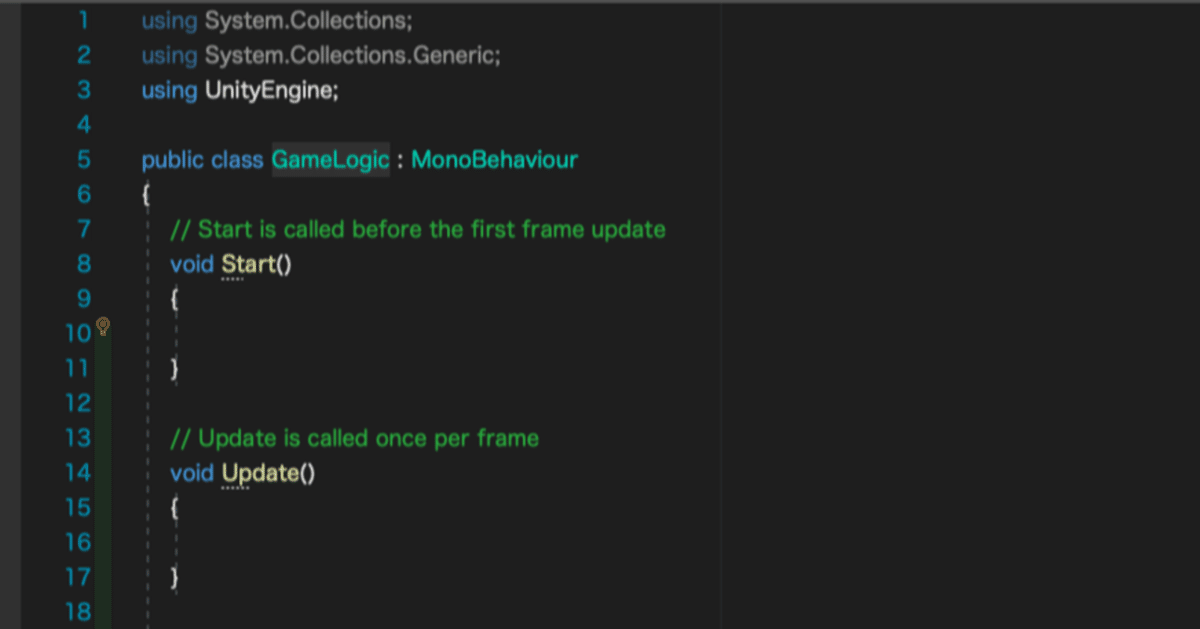1200x629 pixels.
Task: Click the lightbulb quick actions icon
Action: [102, 326]
